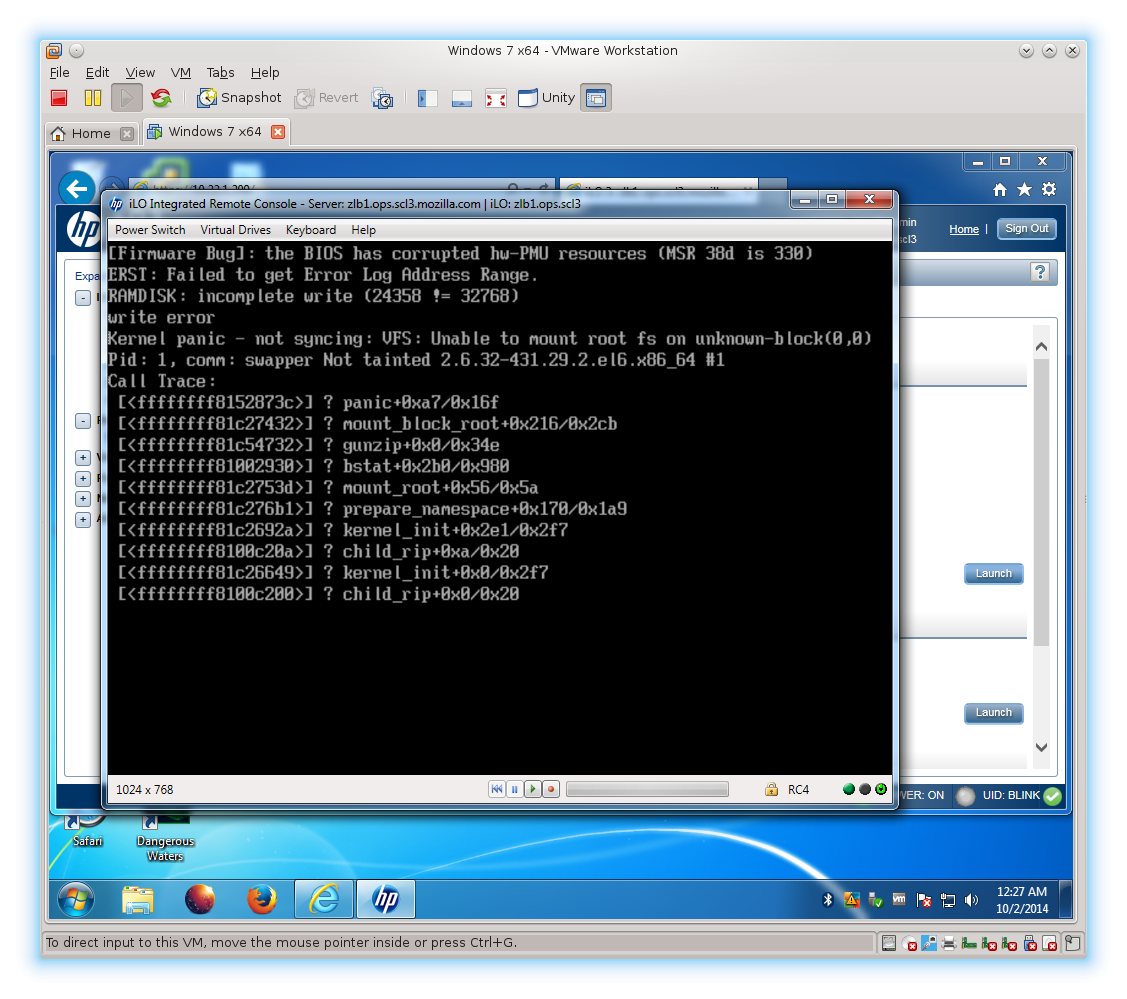
Task: Toggle the VMware sidebar panel icon
Action: tap(428, 98)
